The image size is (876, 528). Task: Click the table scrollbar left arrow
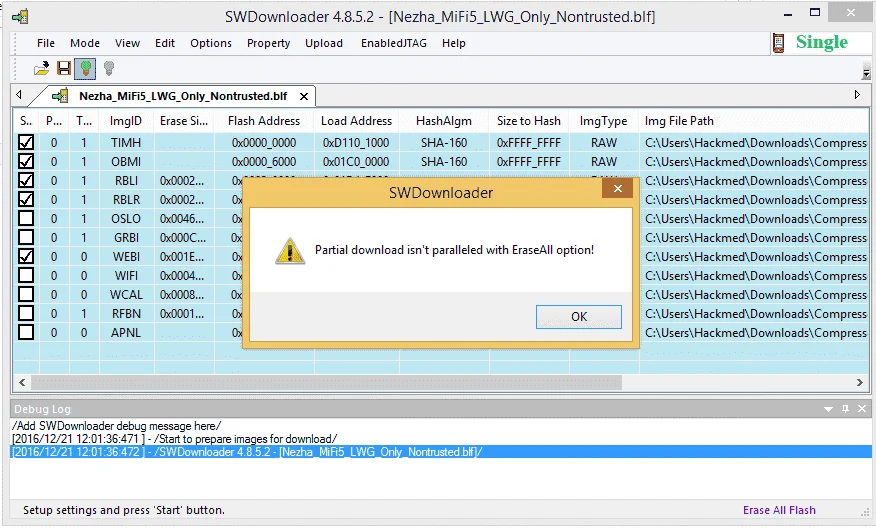pyautogui.click(x=22, y=382)
